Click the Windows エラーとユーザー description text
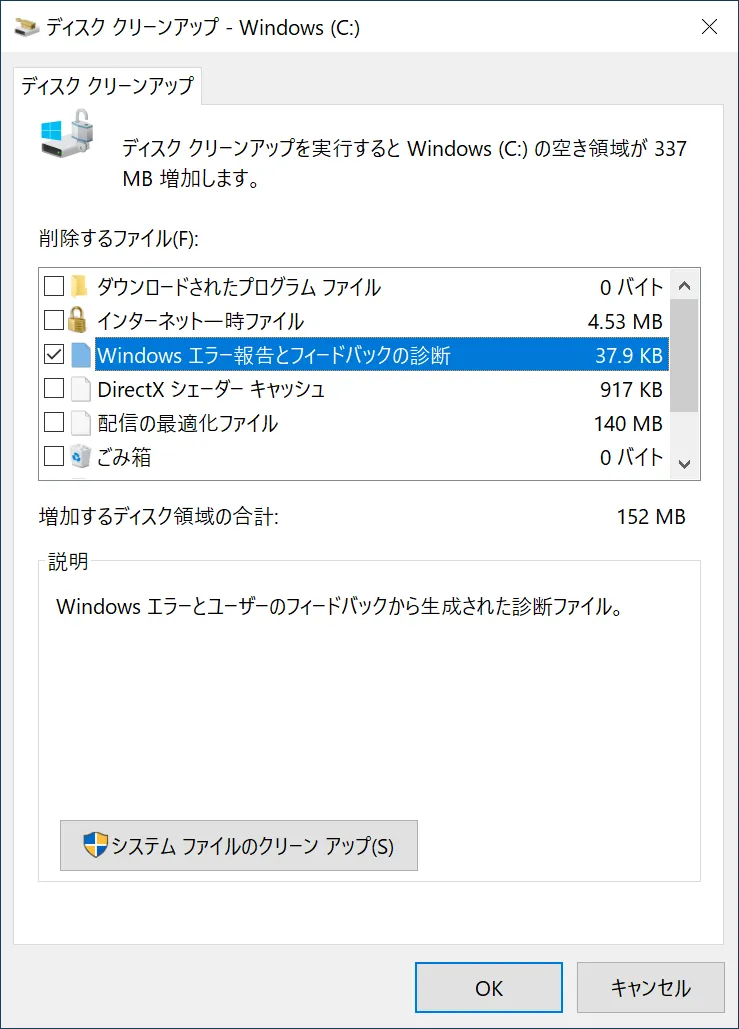The height and width of the screenshot is (1029, 739). (x=339, y=606)
